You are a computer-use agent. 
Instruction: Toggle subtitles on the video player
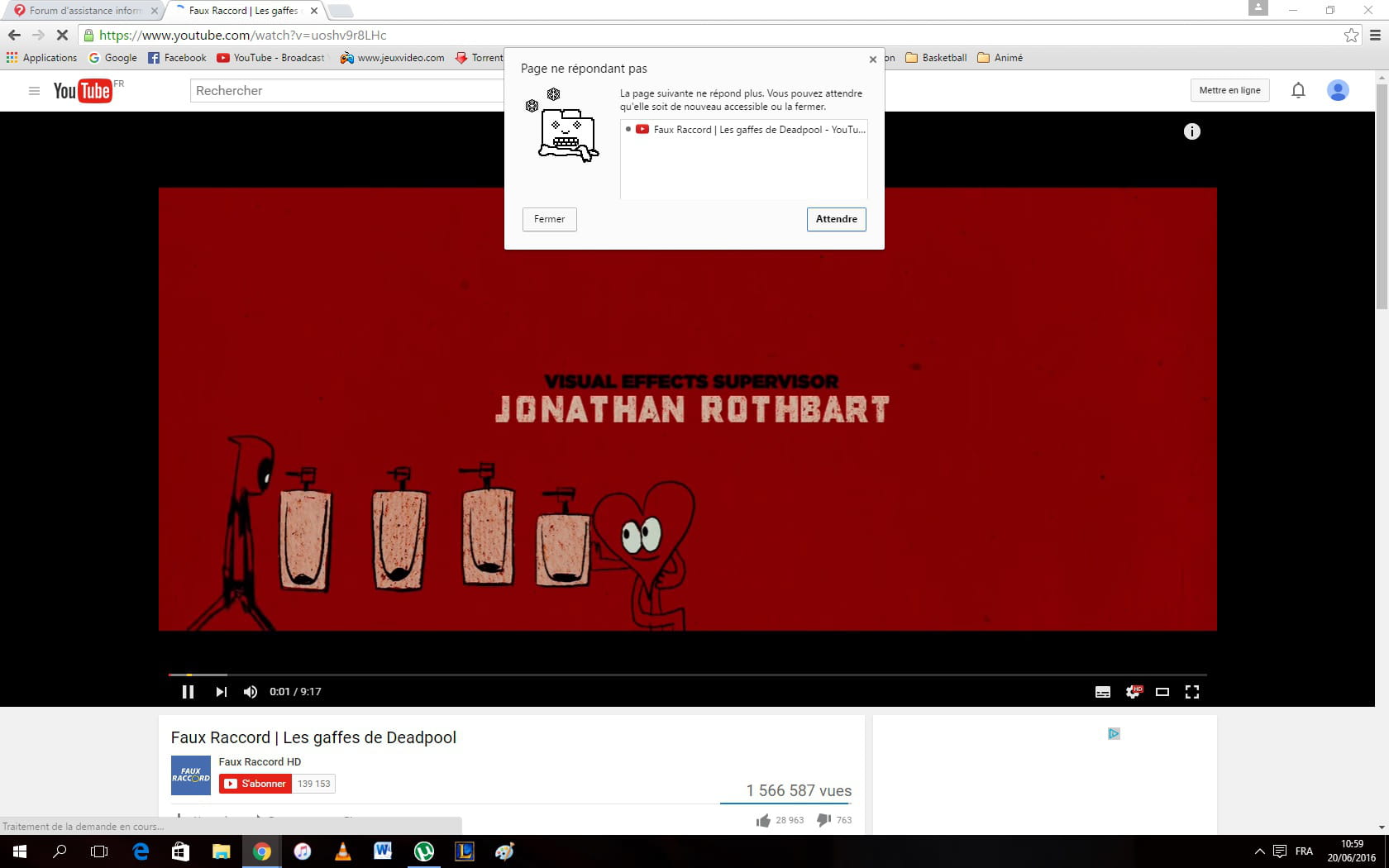(x=1103, y=692)
